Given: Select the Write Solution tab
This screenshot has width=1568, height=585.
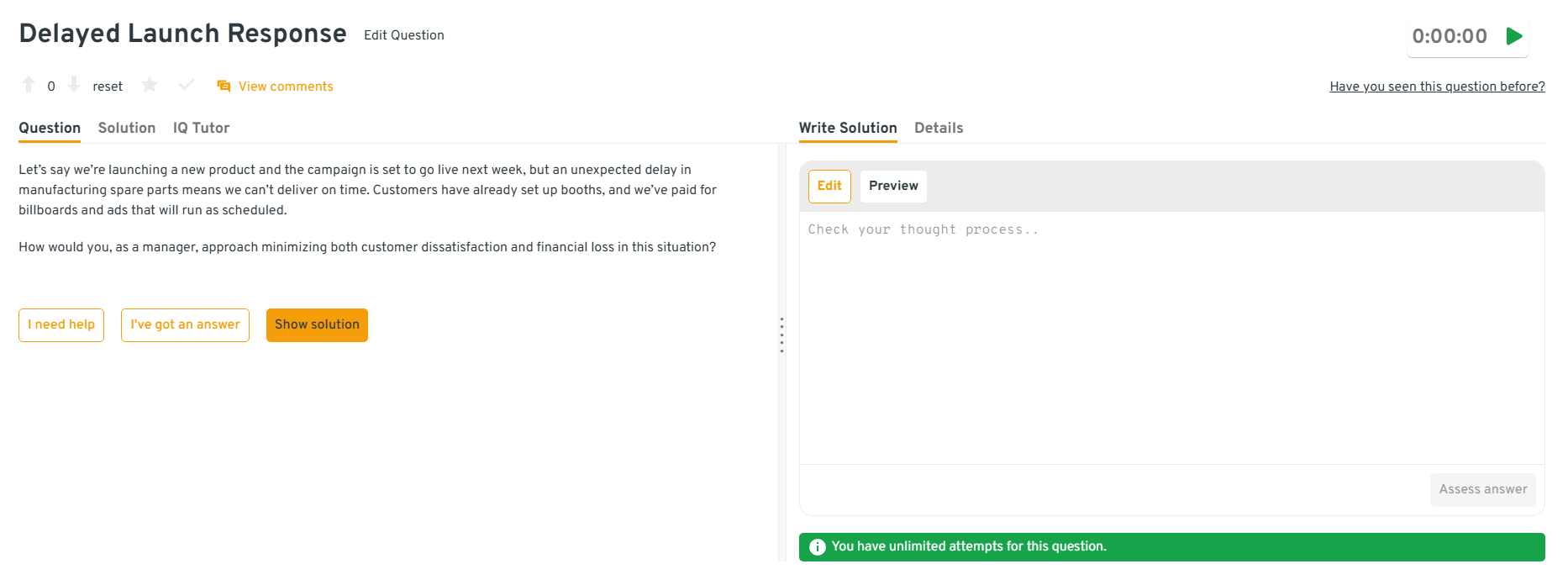Looking at the screenshot, I should 847,128.
